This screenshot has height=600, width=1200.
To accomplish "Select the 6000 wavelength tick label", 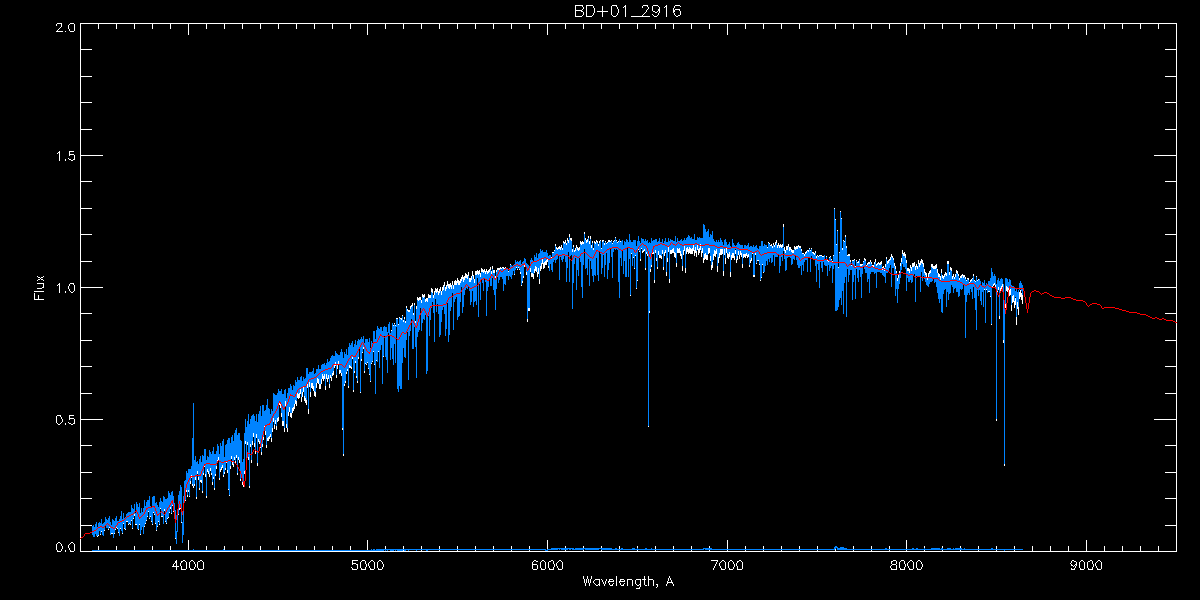I will [x=547, y=565].
